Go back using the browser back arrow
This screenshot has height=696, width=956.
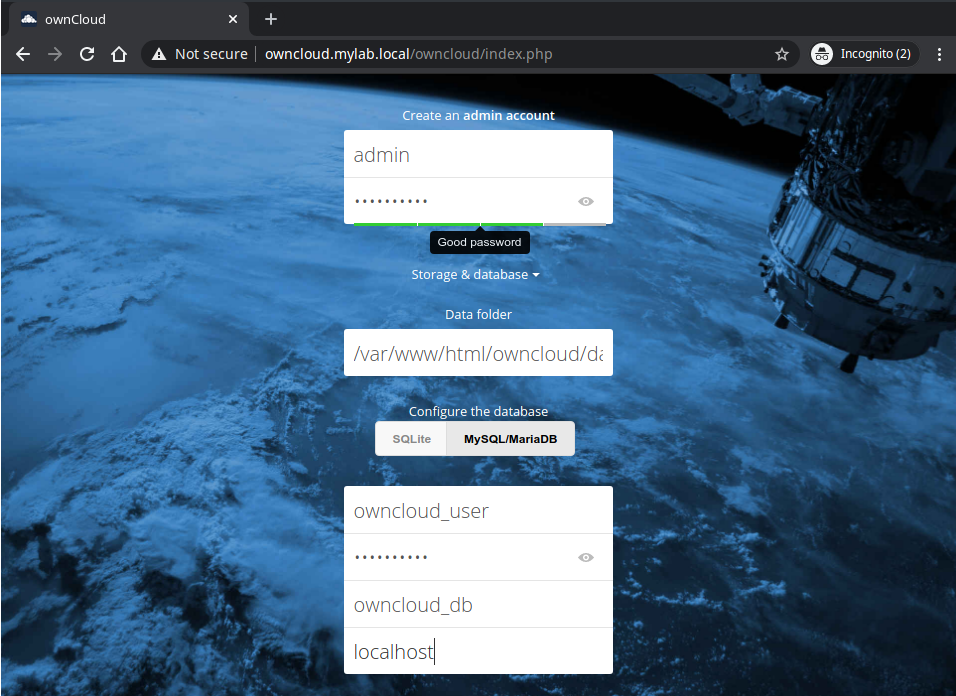tap(23, 54)
